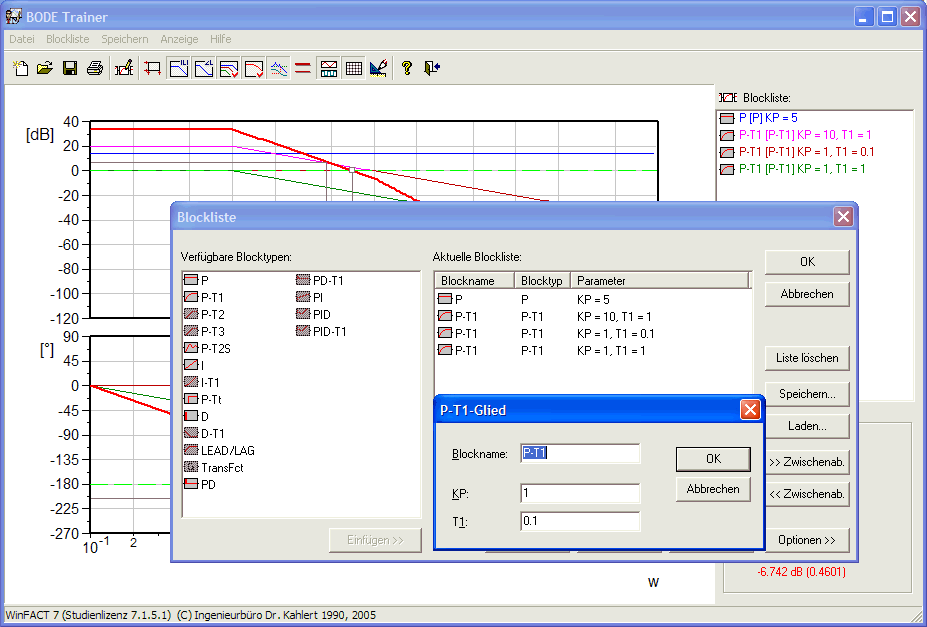927x627 pixels.
Task: Select the I-T1 block type
Action: tap(202, 382)
